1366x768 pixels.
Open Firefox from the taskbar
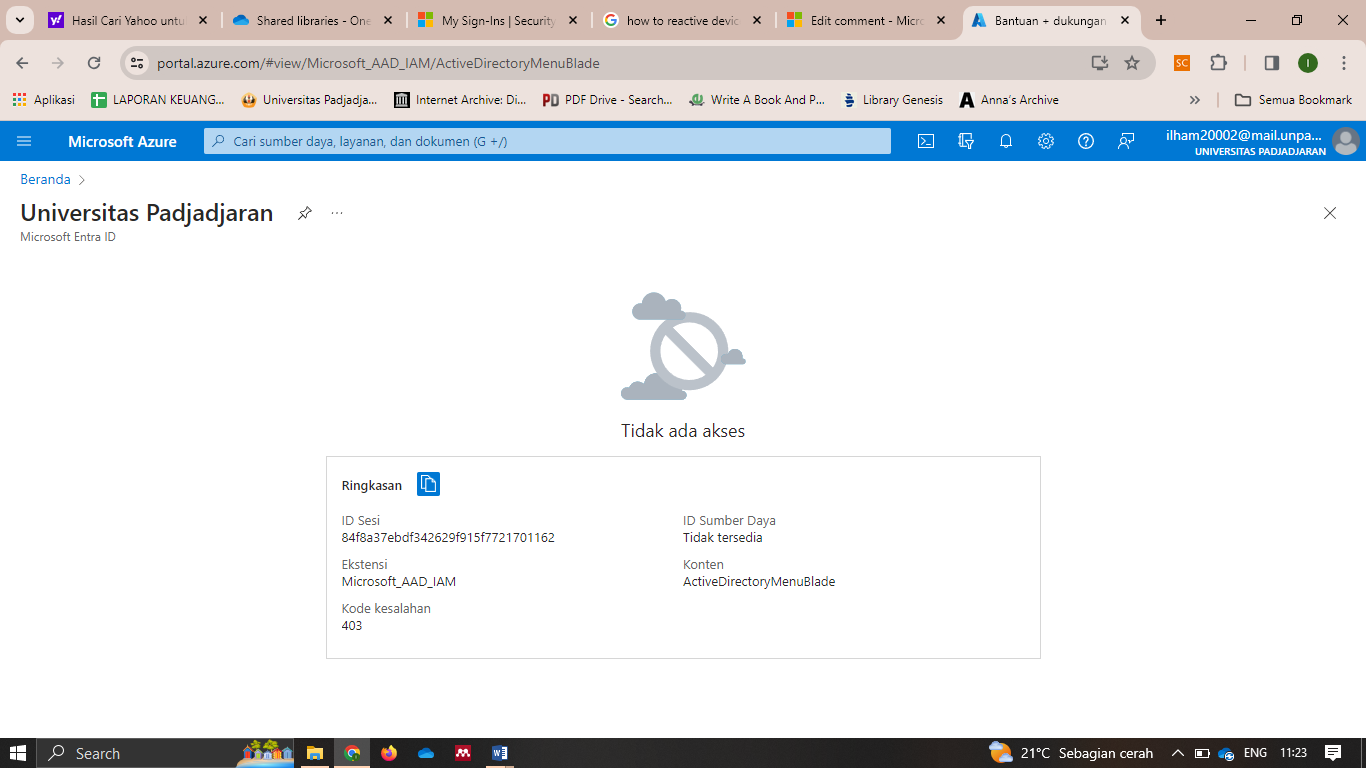click(389, 753)
